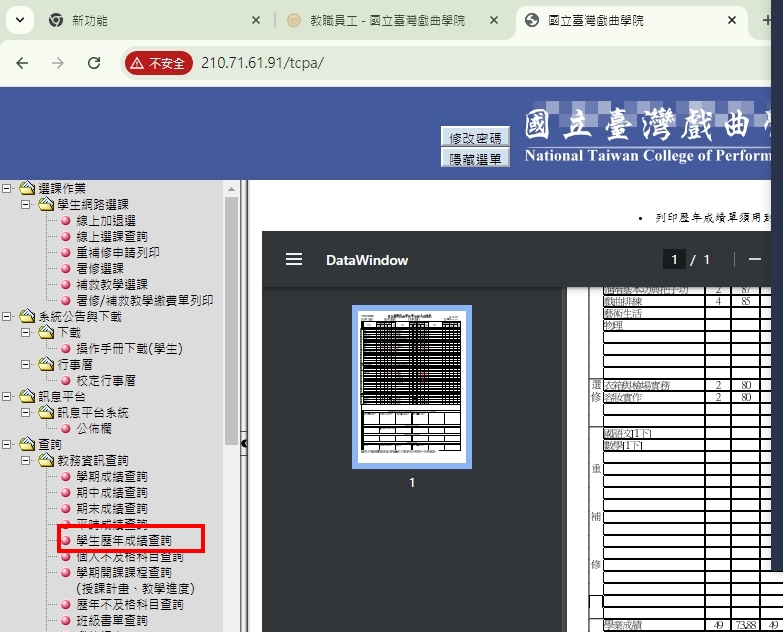
Task: Close the 新功能 tab
Action: 256,20
